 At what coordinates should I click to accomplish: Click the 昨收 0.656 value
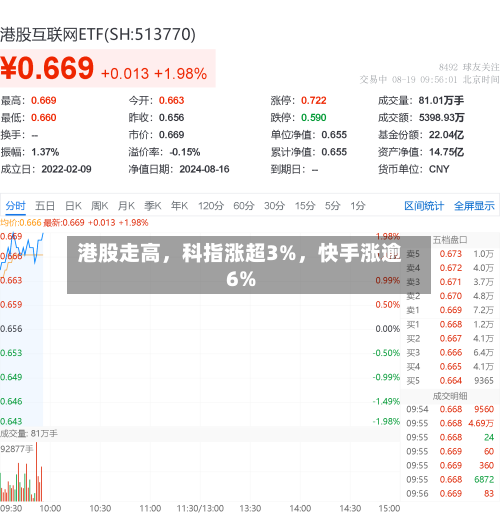171,118
